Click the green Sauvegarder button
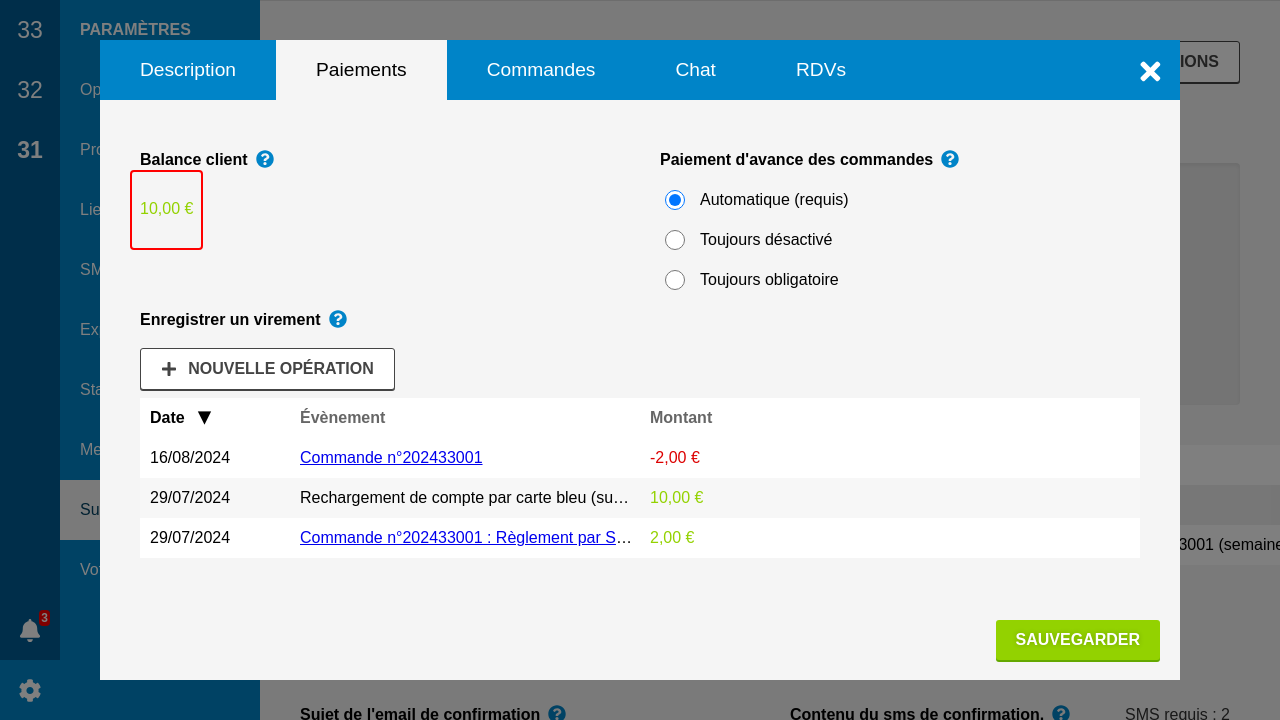 [x=1077, y=640]
